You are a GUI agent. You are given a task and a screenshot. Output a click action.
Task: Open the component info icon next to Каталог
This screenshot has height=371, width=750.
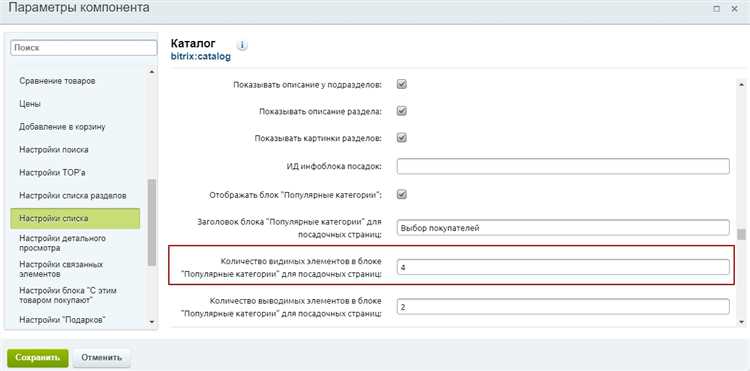pyautogui.click(x=243, y=45)
